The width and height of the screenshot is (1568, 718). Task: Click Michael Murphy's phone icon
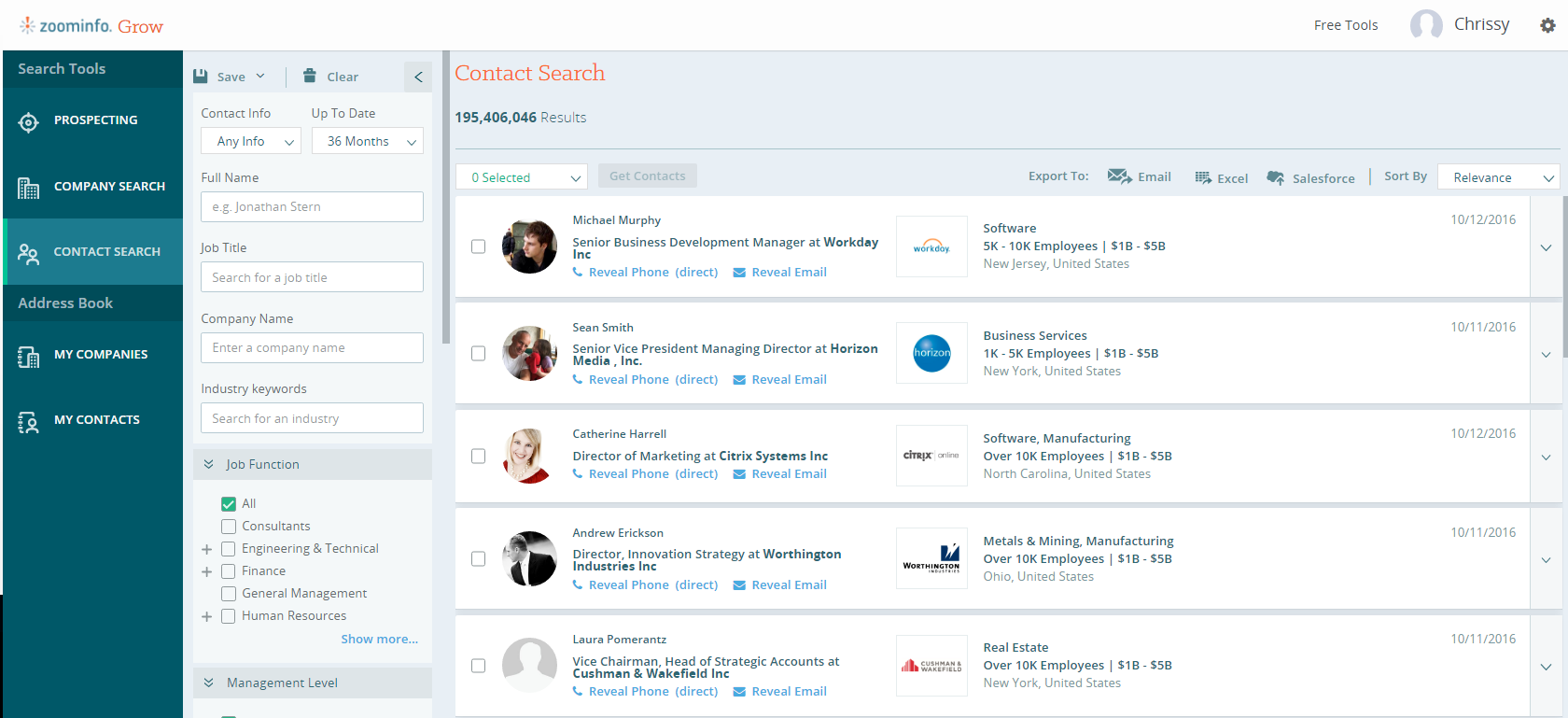[578, 273]
